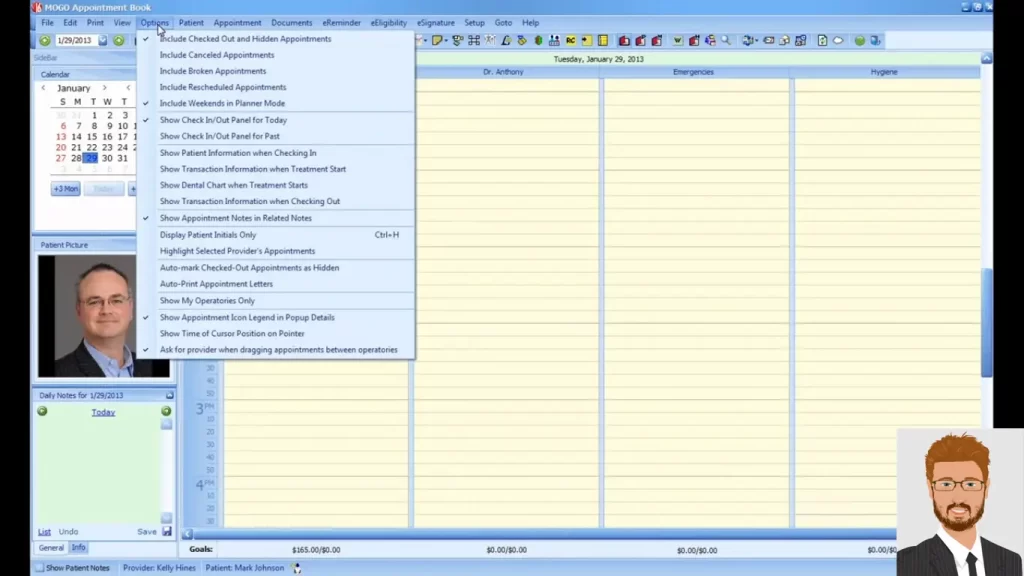
Task: Switch to the Info tab
Action: tap(79, 547)
